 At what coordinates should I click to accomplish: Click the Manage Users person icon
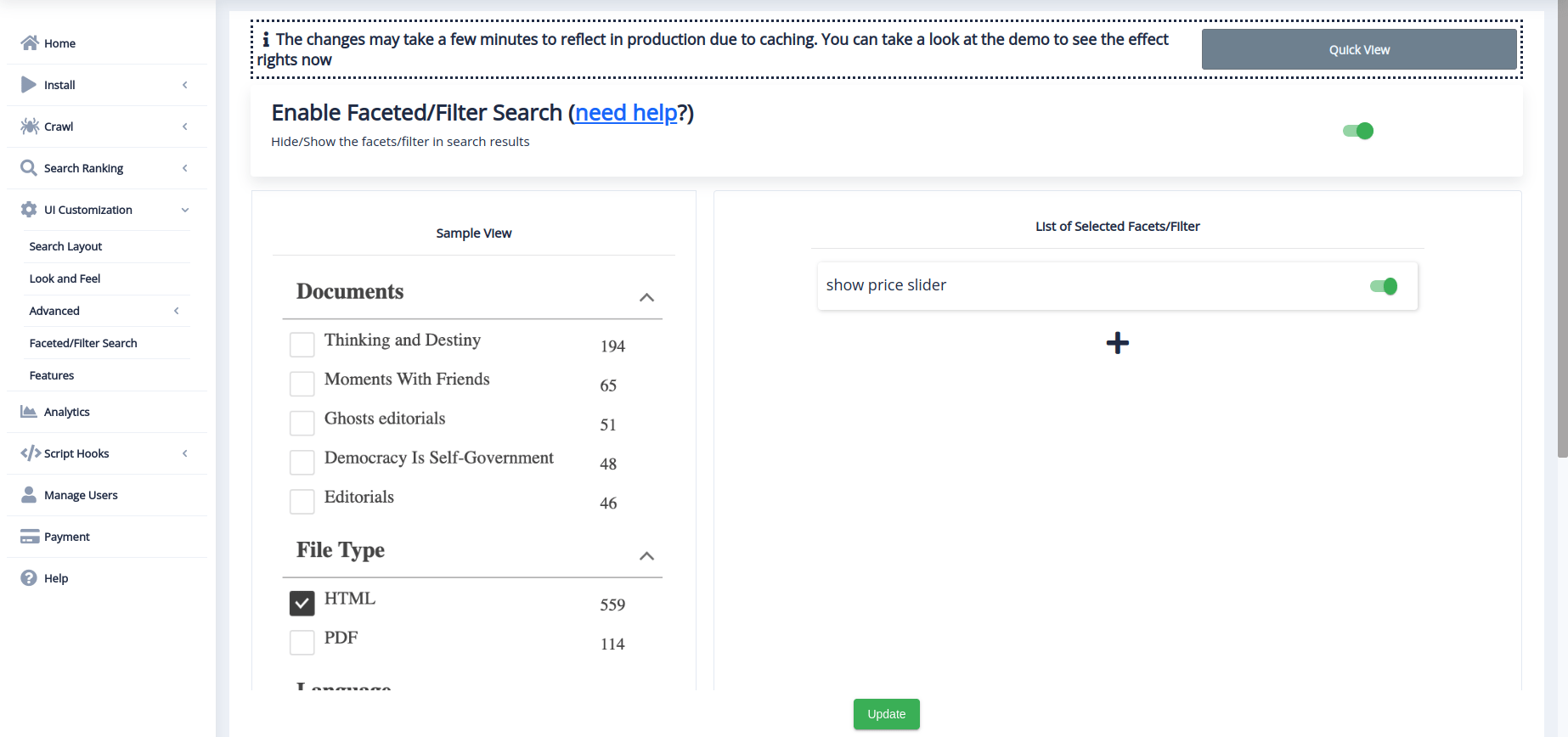[29, 495]
